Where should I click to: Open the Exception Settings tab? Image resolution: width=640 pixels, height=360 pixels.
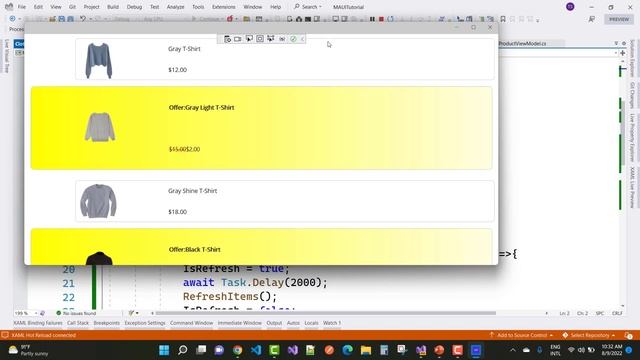[145, 323]
